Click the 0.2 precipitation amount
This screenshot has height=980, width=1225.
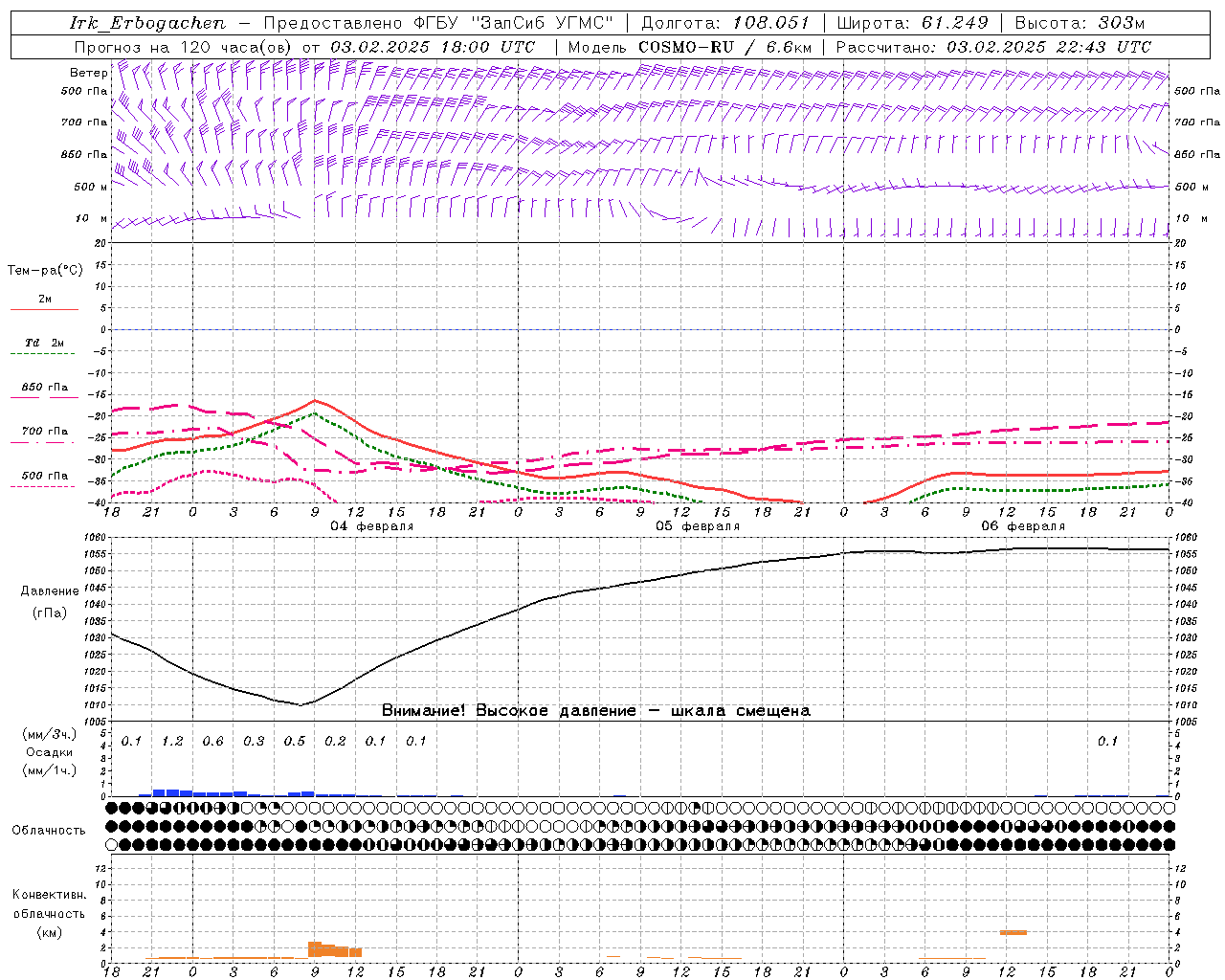coord(335,741)
